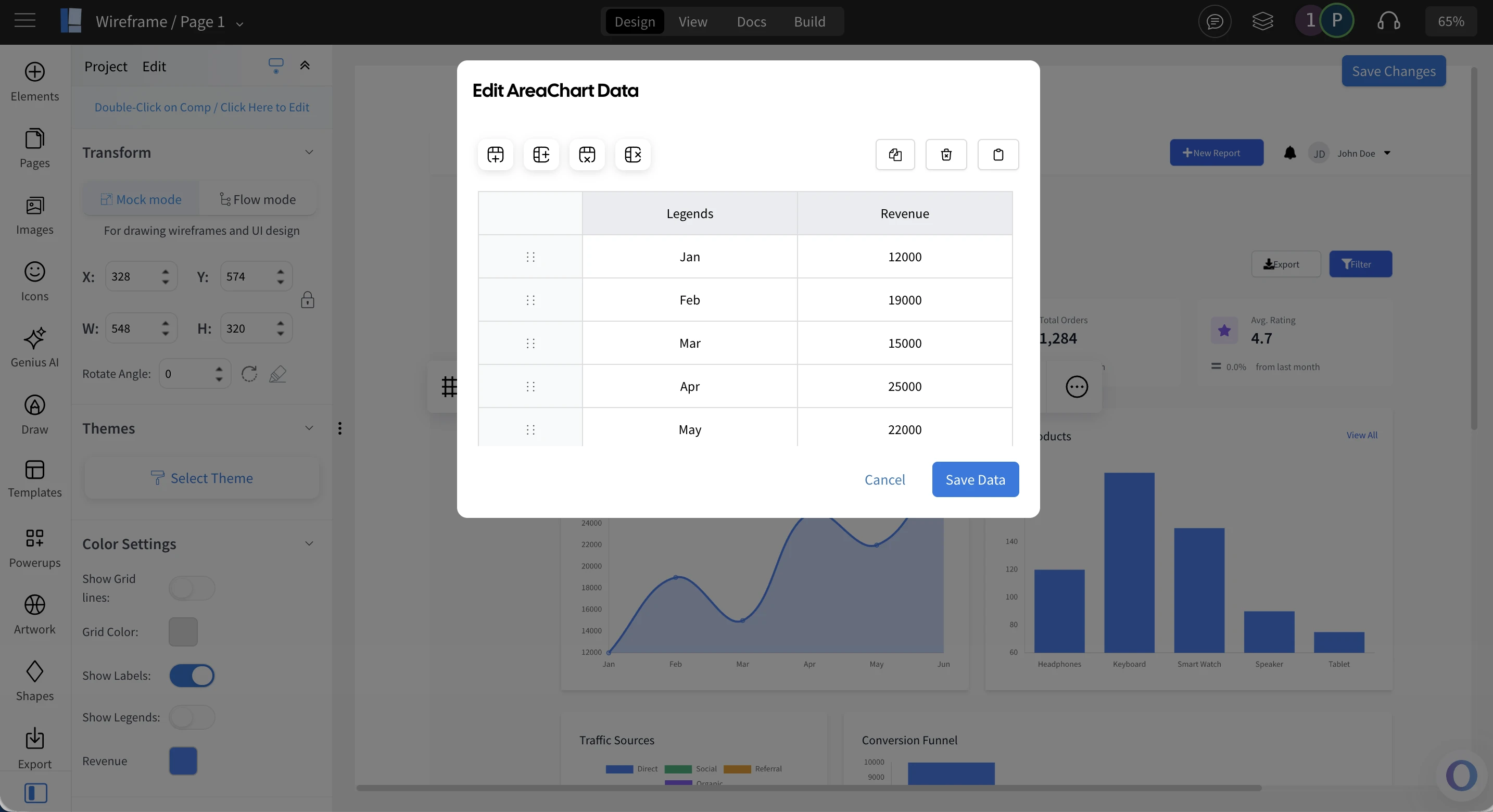Image resolution: width=1493 pixels, height=812 pixels.
Task: Delete a row from the data table
Action: tap(587, 154)
